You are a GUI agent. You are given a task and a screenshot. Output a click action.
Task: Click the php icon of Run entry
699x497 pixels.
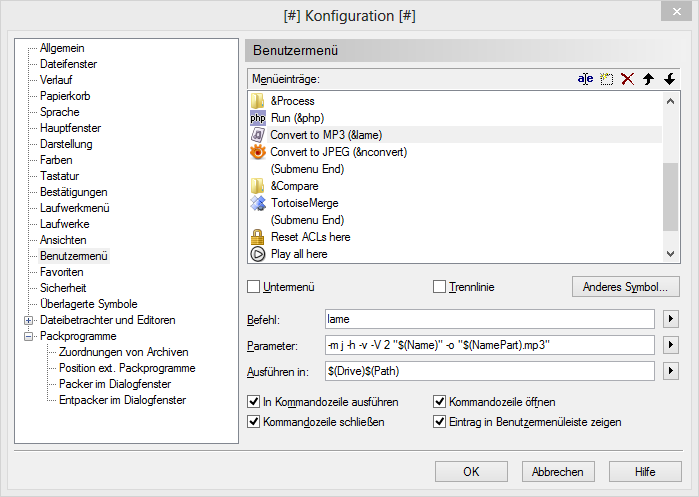(x=258, y=118)
